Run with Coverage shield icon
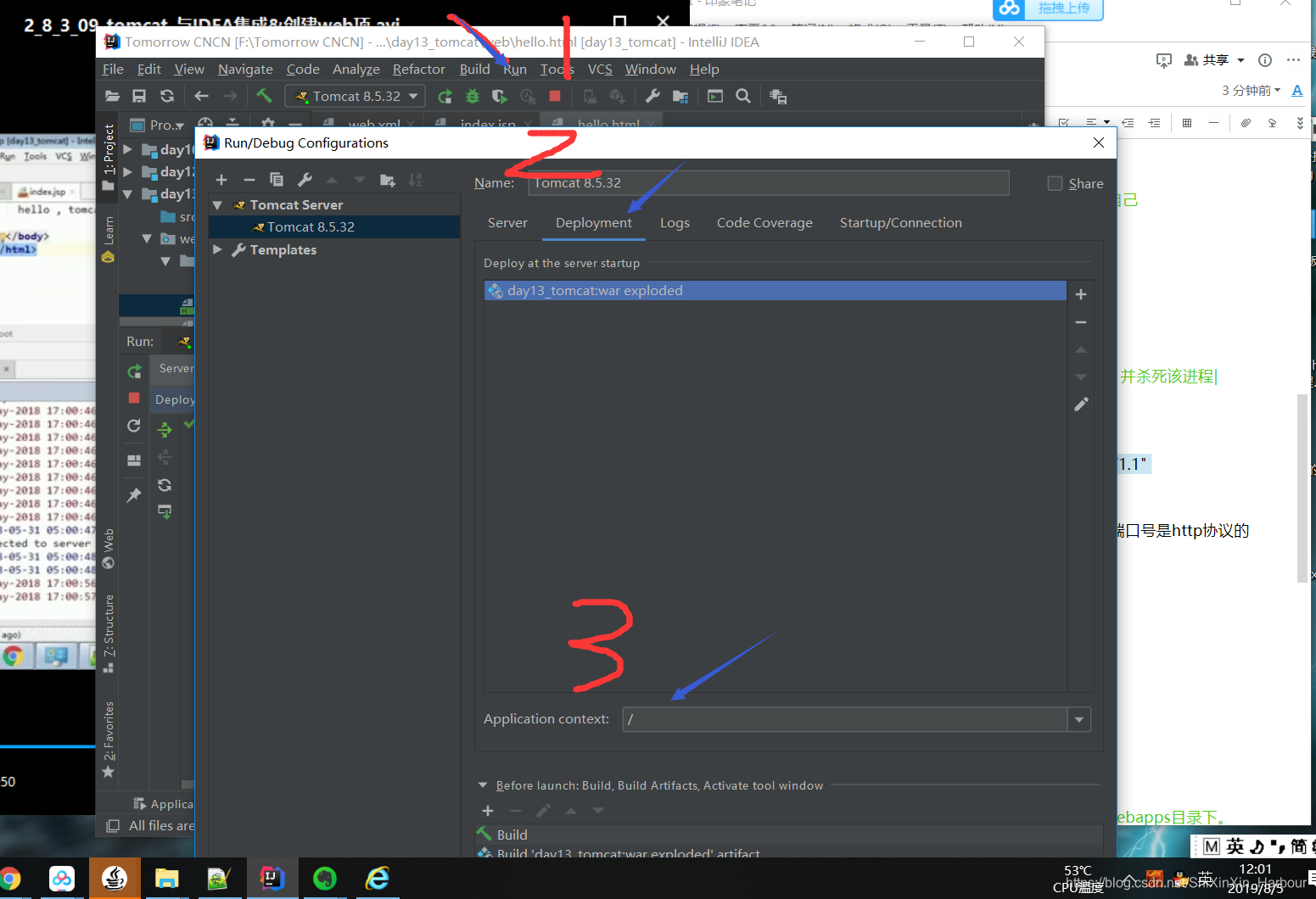1316x899 pixels. [x=500, y=96]
